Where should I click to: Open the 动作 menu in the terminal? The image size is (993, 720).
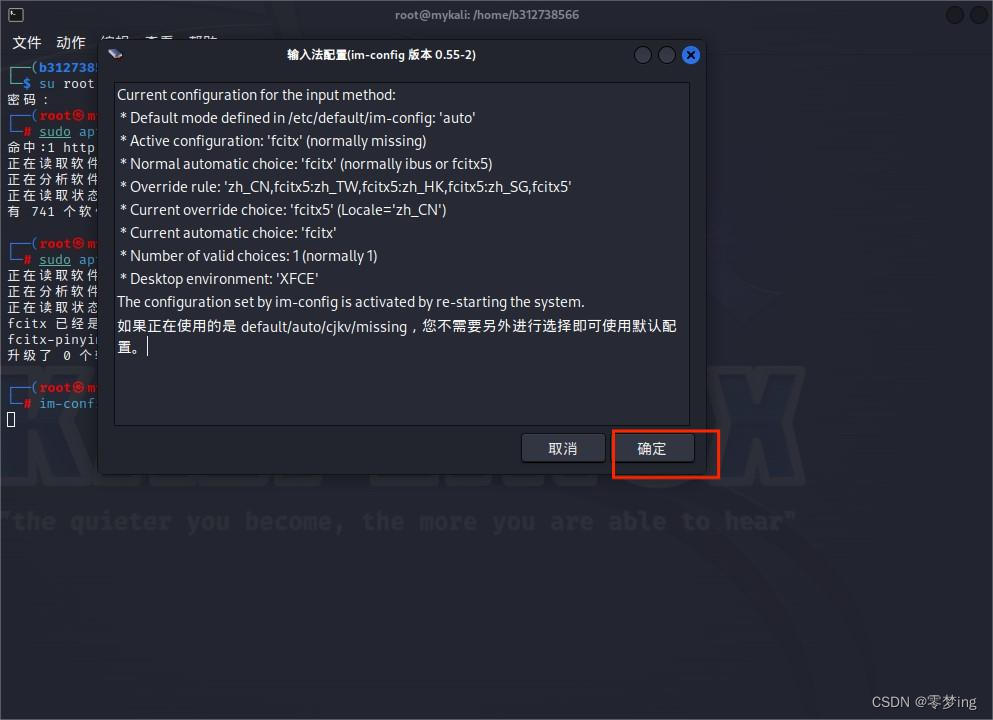coord(70,42)
